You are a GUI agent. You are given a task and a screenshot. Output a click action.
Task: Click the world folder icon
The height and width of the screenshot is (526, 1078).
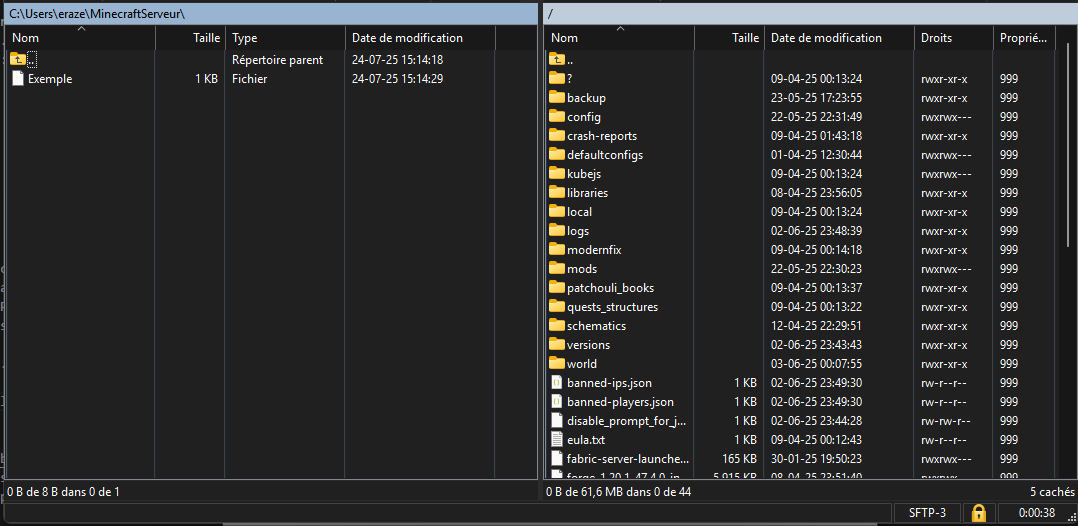[x=556, y=364]
